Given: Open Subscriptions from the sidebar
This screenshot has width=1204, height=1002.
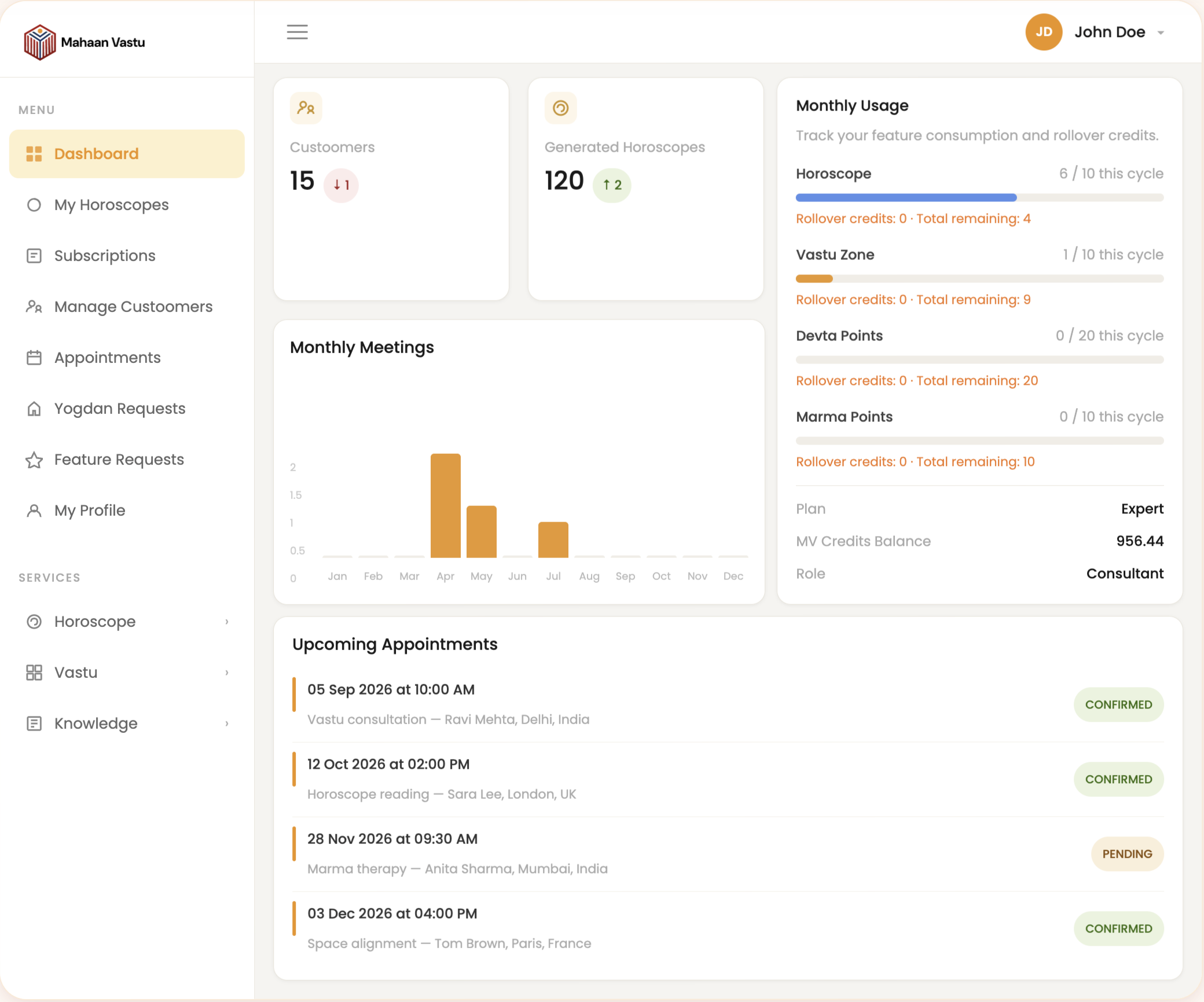Looking at the screenshot, I should [x=127, y=256].
